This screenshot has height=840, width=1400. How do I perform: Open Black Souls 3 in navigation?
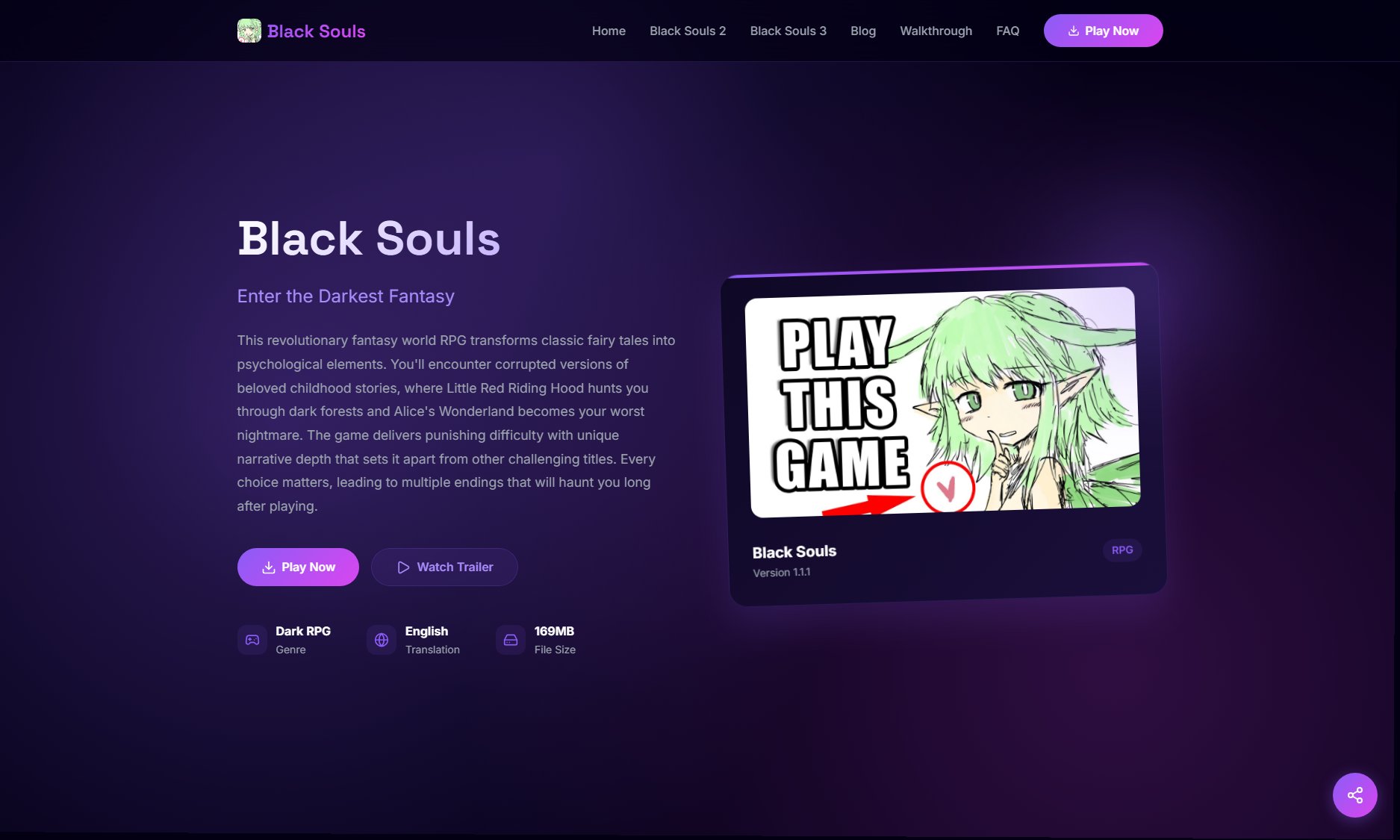click(788, 31)
